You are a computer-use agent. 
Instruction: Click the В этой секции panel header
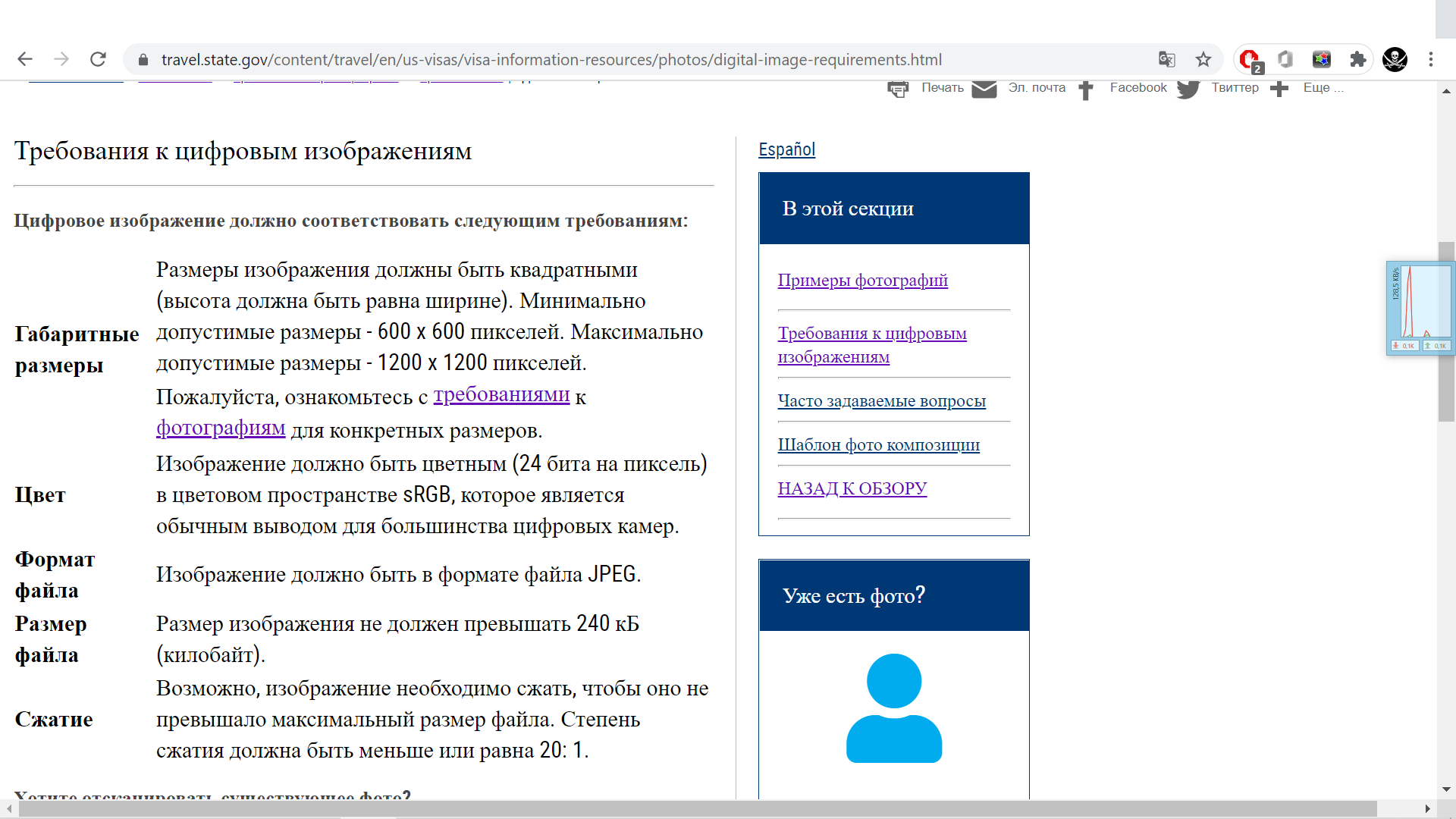click(894, 209)
